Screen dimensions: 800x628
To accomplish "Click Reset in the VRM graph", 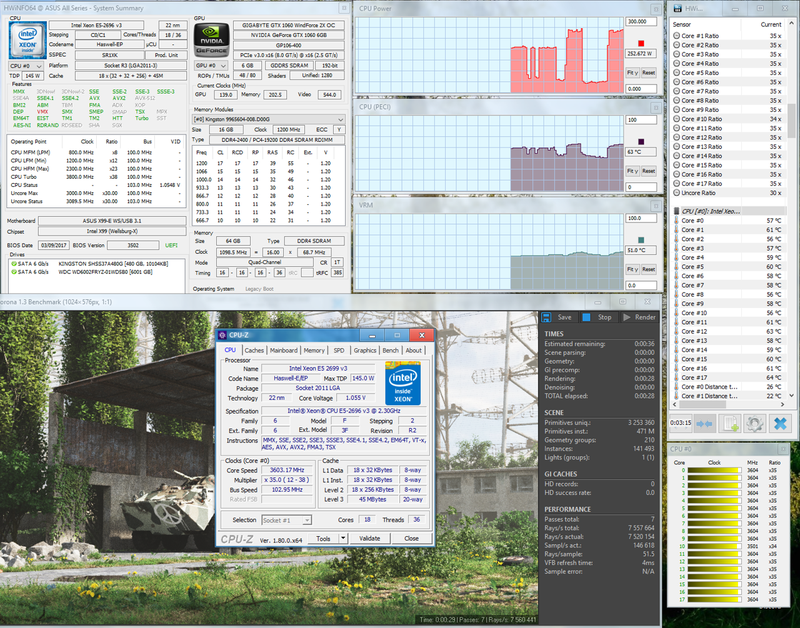I will (x=648, y=269).
